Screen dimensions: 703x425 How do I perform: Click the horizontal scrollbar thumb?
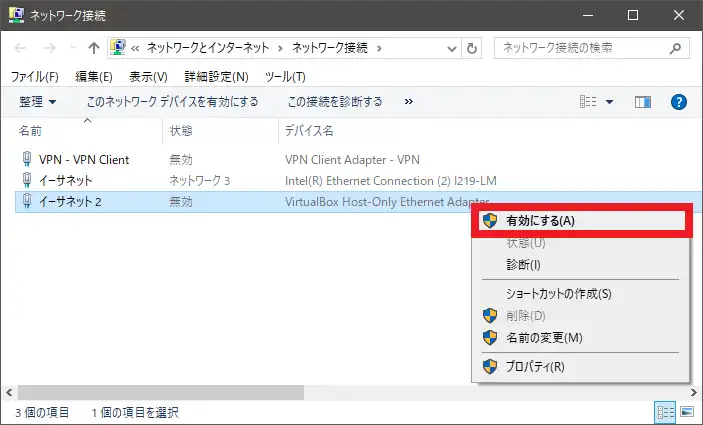tap(161, 392)
